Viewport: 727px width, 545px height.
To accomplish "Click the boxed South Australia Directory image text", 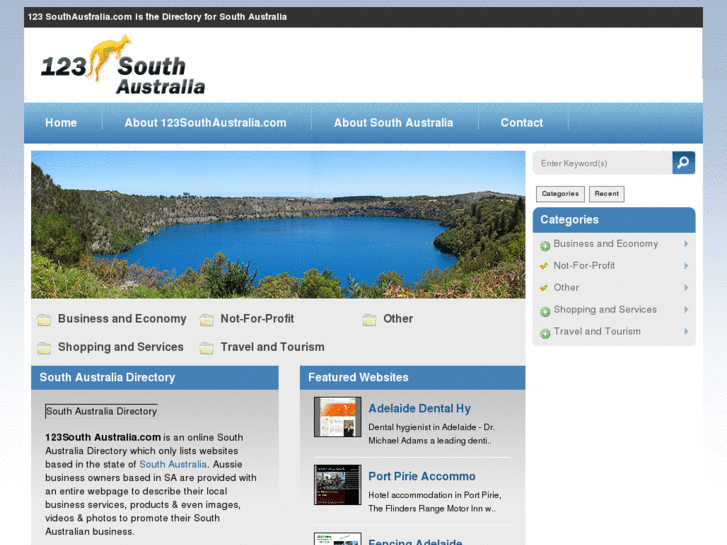I will coord(101,411).
